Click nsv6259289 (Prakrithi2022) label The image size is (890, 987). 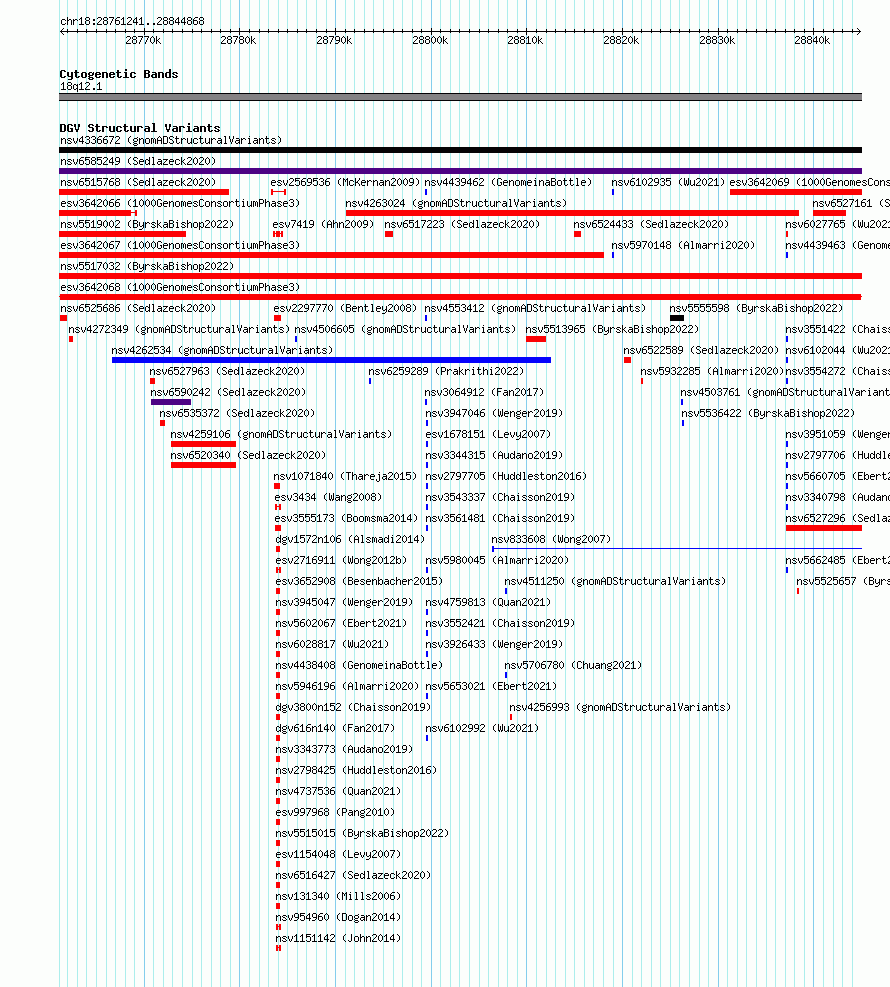coord(446,371)
